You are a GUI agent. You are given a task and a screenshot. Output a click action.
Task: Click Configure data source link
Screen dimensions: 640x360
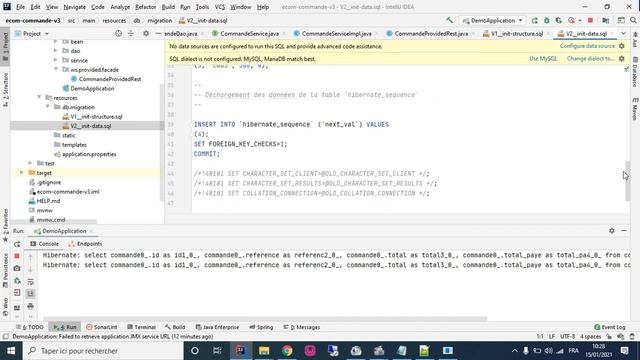(x=587, y=46)
